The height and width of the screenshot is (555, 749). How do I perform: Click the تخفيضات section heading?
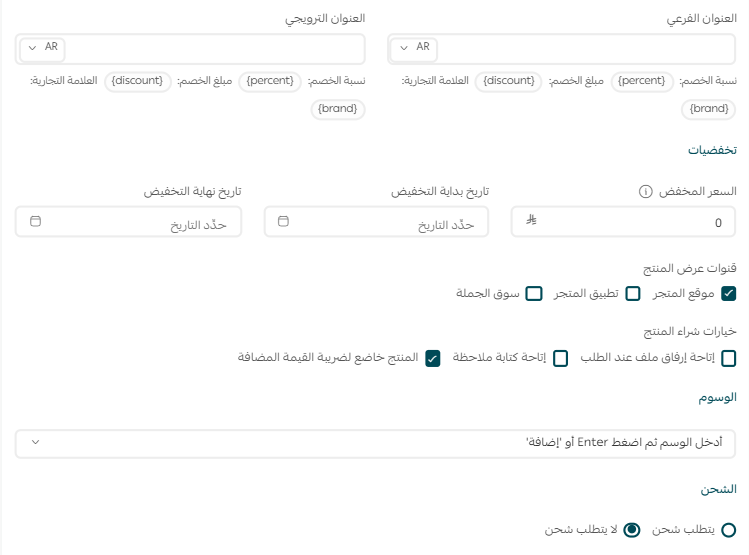tap(712, 150)
